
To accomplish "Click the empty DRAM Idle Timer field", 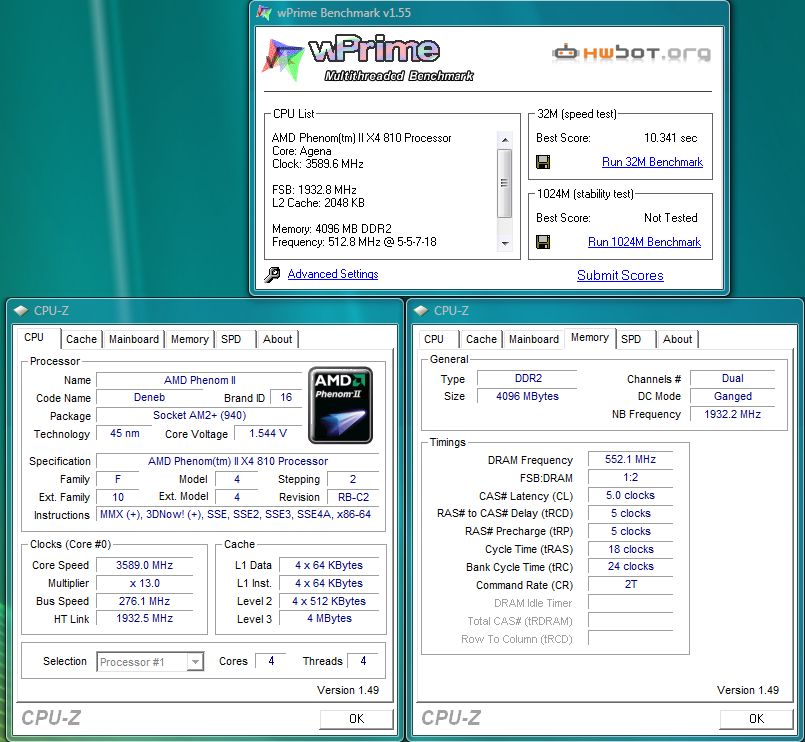I will point(630,602).
